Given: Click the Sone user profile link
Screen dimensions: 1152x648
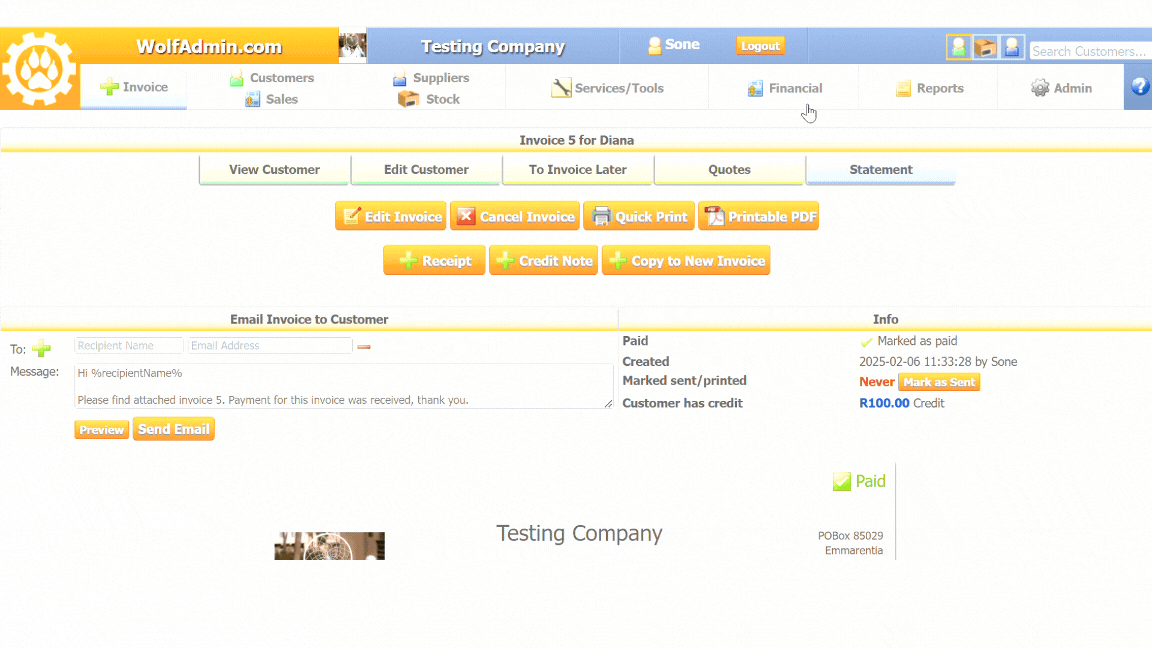Looking at the screenshot, I should pos(674,45).
